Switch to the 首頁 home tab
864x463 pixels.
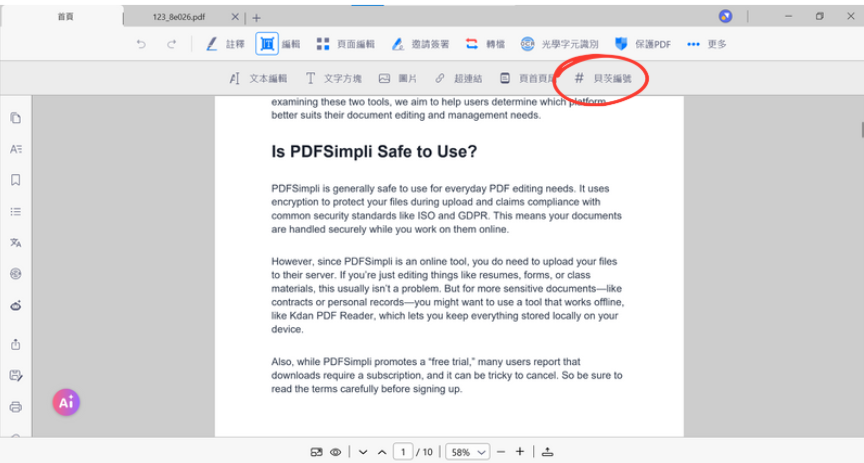tap(65, 17)
